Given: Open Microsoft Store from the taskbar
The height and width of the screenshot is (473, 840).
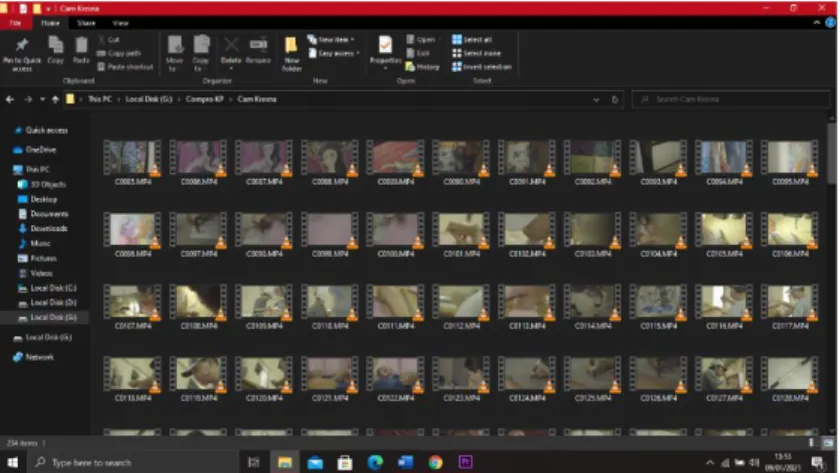Looking at the screenshot, I should pos(345,462).
